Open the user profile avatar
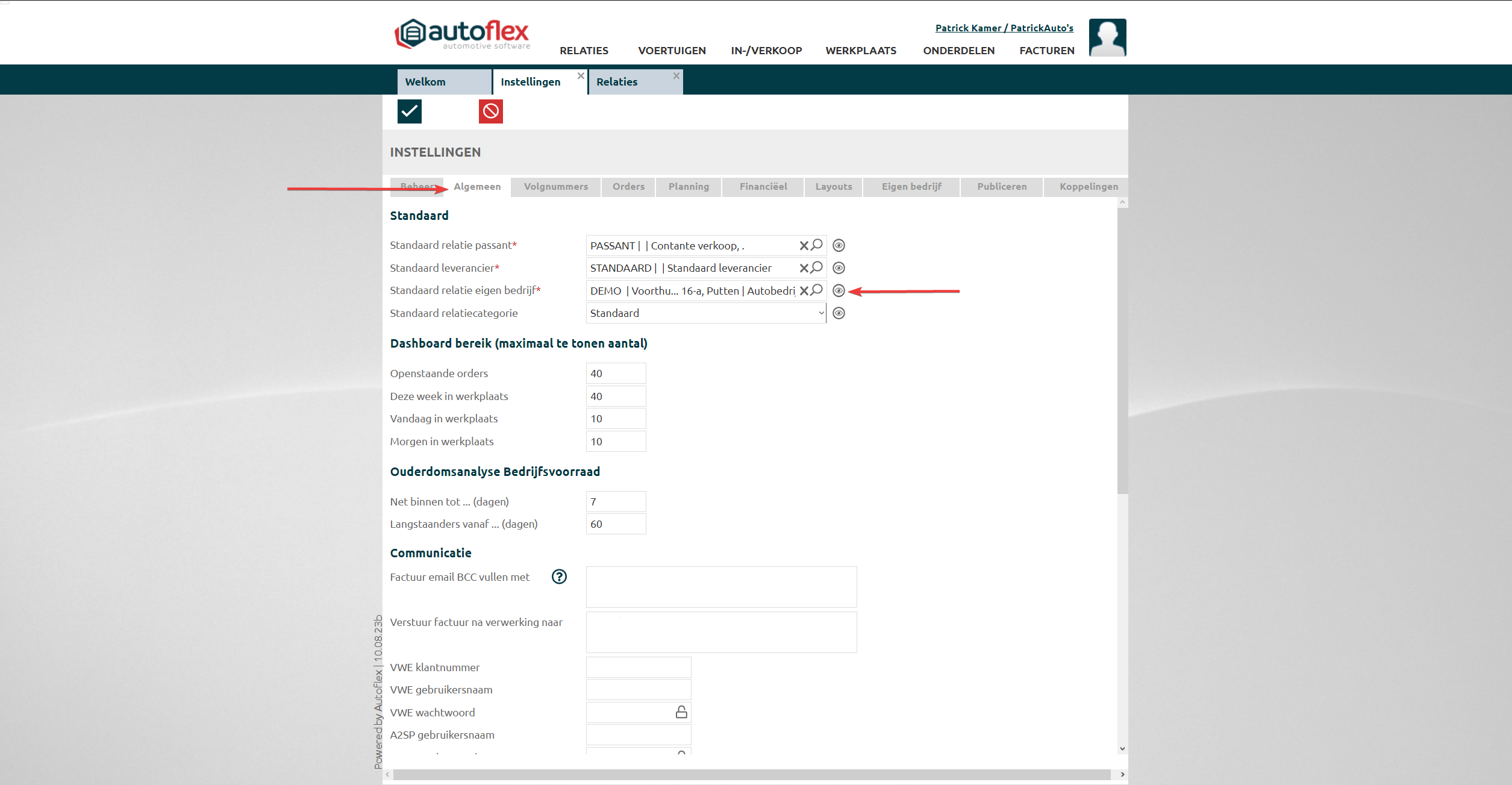 [x=1107, y=38]
